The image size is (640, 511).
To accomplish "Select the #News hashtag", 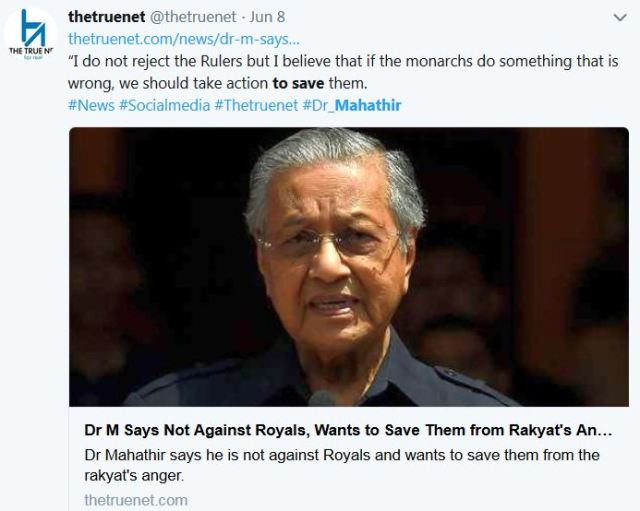I will (x=91, y=105).
